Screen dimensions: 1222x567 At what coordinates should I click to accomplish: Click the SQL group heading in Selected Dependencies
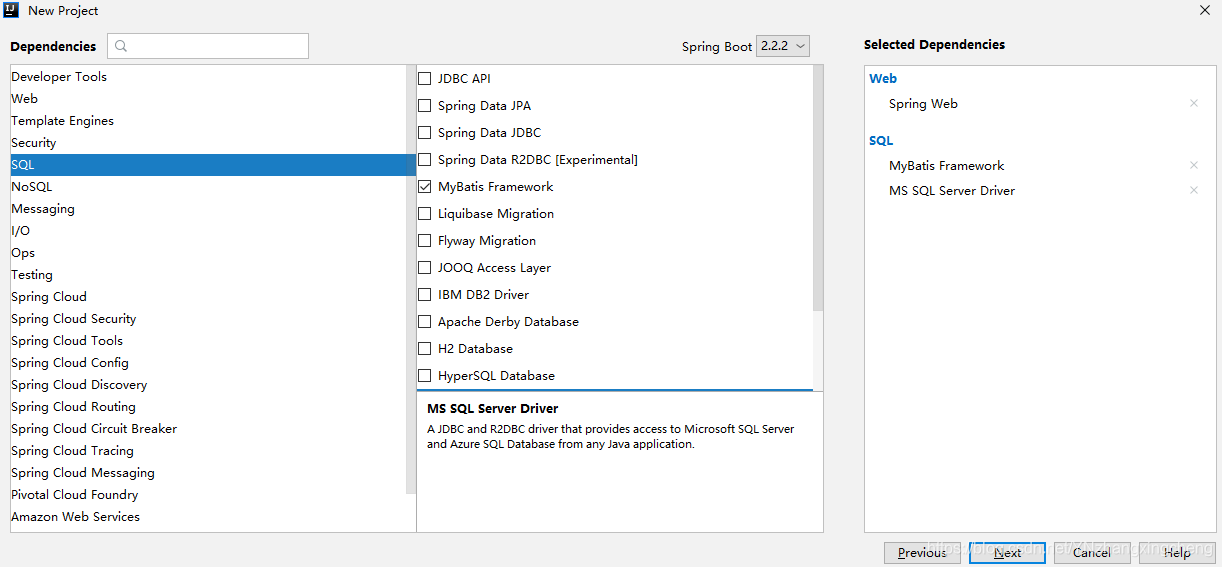tap(881, 140)
